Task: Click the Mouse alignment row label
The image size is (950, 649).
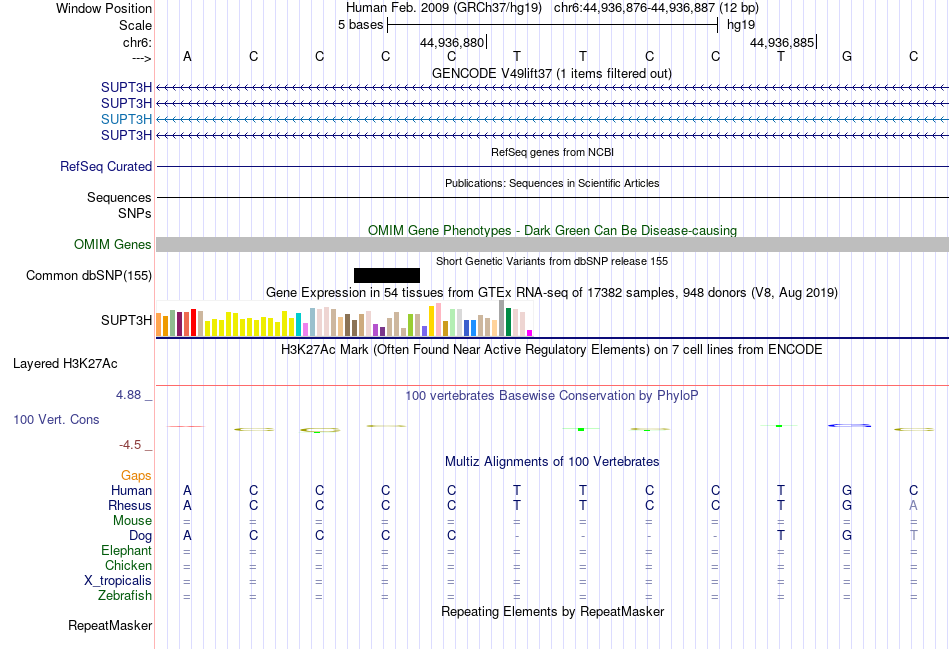Action: pyautogui.click(x=132, y=521)
